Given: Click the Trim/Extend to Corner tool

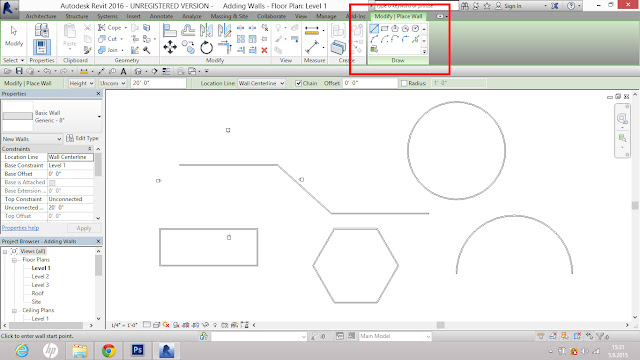Looking at the screenshot, I should [x=224, y=48].
